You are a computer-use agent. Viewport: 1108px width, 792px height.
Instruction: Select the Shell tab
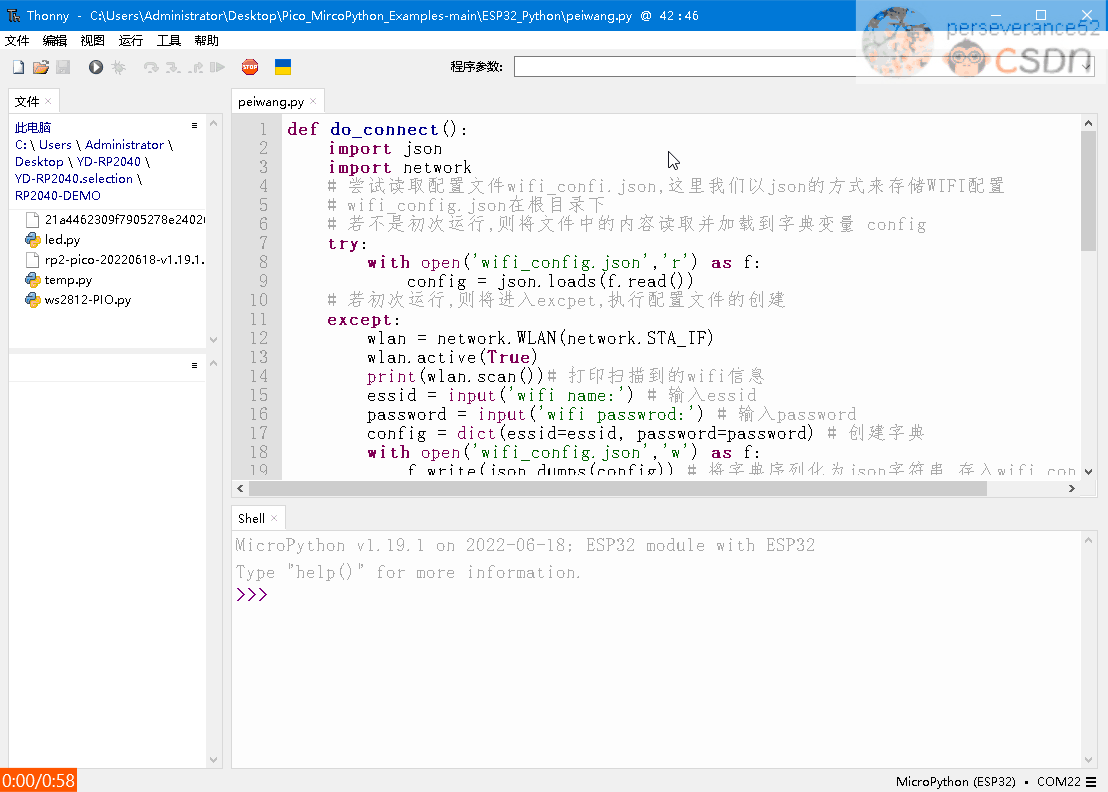(x=252, y=519)
